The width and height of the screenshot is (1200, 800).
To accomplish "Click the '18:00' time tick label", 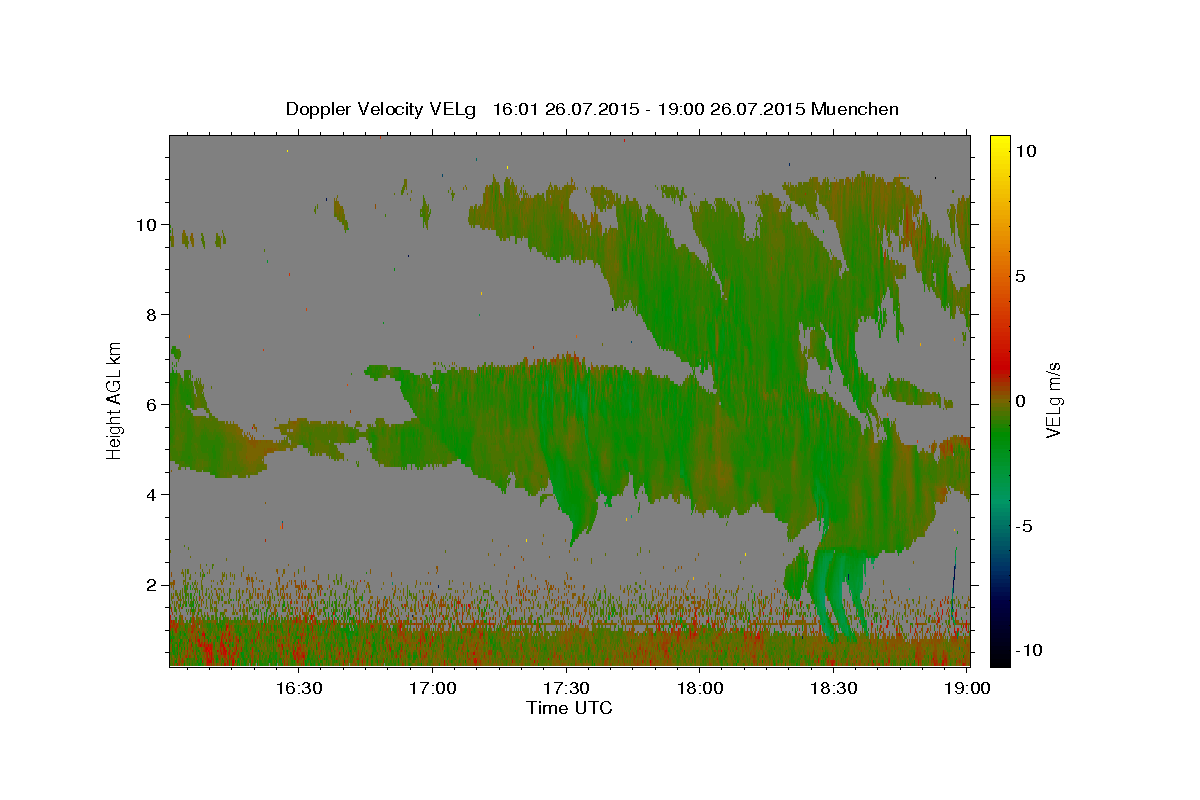I will 700,688.
